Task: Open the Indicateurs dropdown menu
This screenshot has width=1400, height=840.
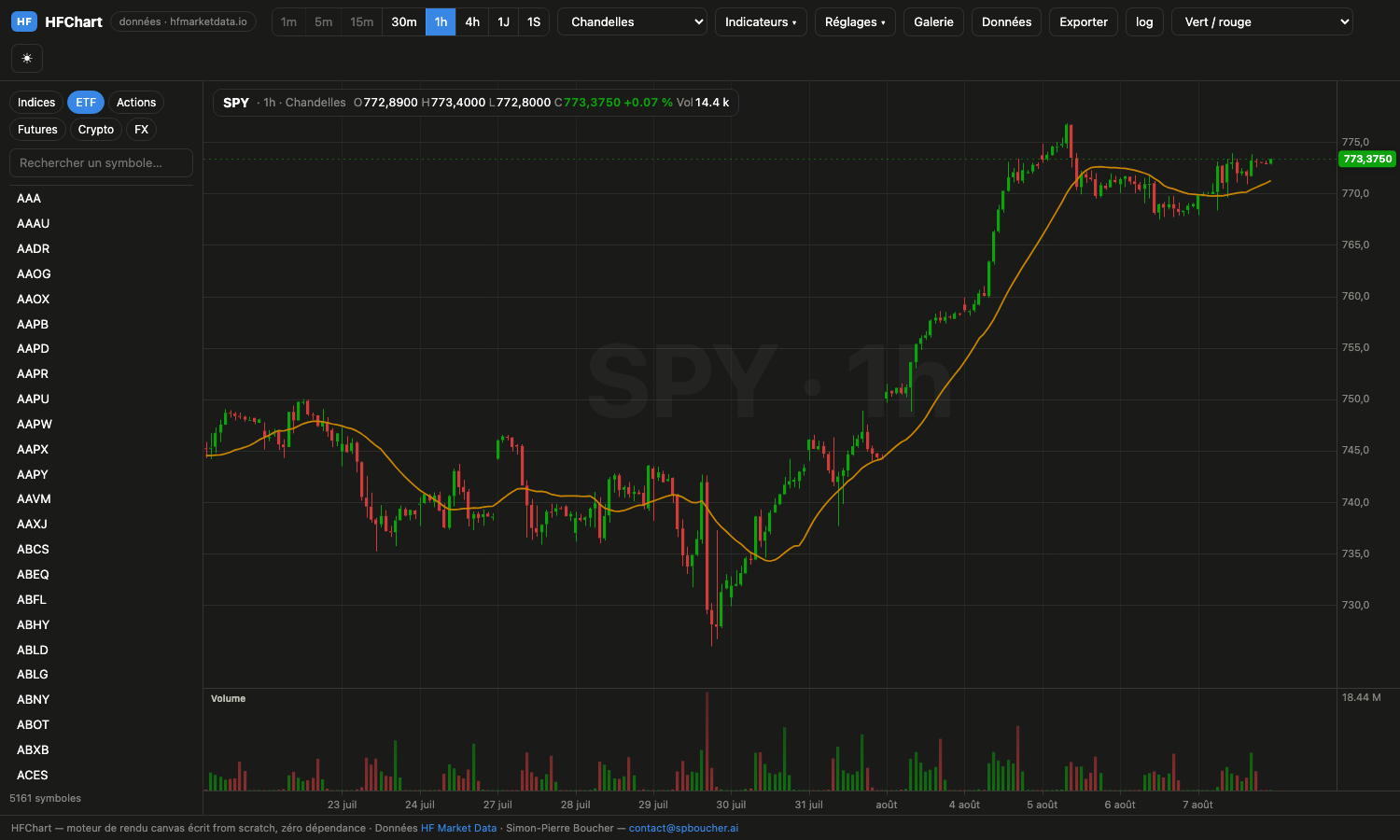Action: point(761,21)
